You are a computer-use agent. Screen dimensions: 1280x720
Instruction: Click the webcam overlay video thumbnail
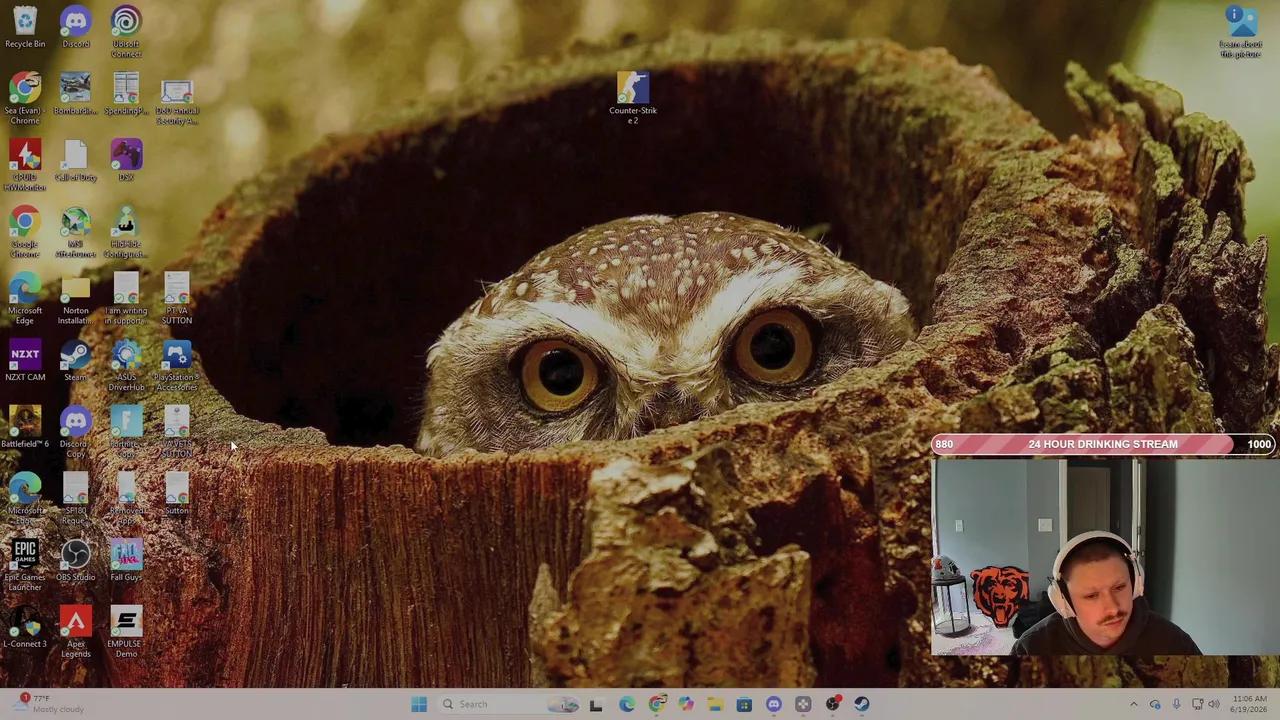pyautogui.click(x=1105, y=557)
